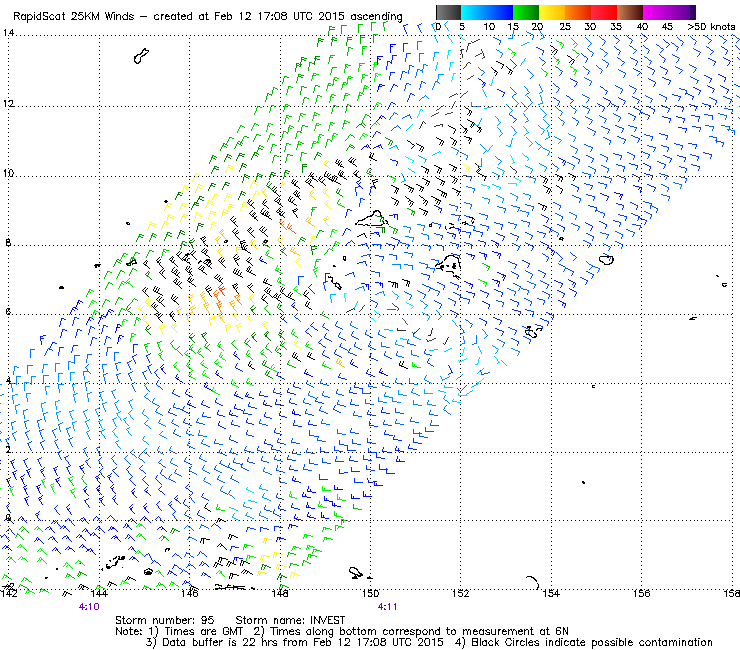Click the '>50 knots' legend label

pyautogui.click(x=711, y=27)
